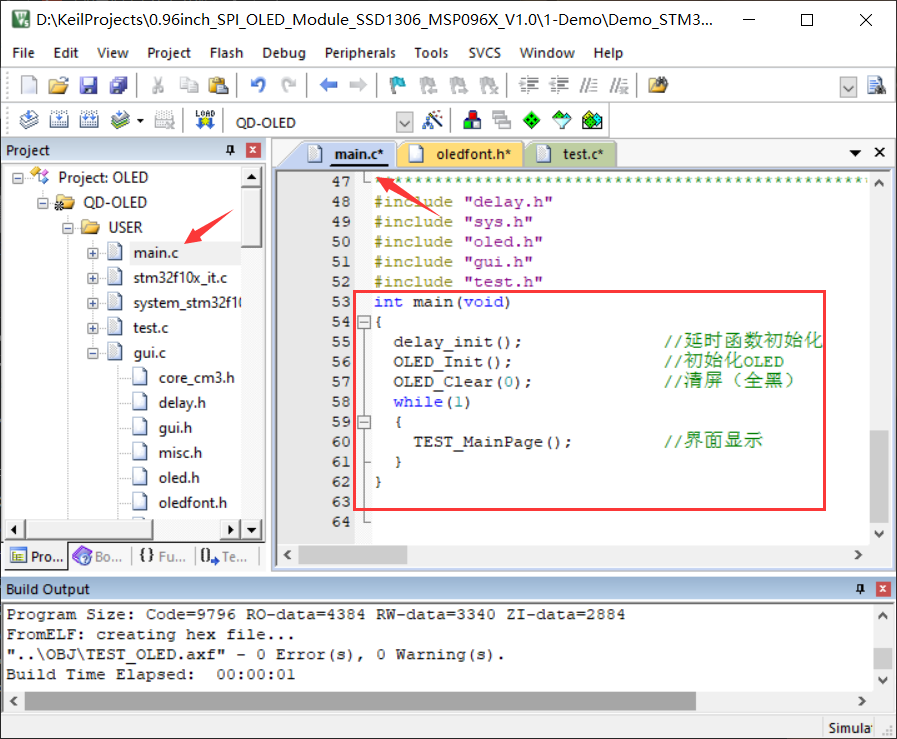The height and width of the screenshot is (739, 897).
Task: Click the Build Output horizontal scrollbar thumb
Action: point(360,701)
